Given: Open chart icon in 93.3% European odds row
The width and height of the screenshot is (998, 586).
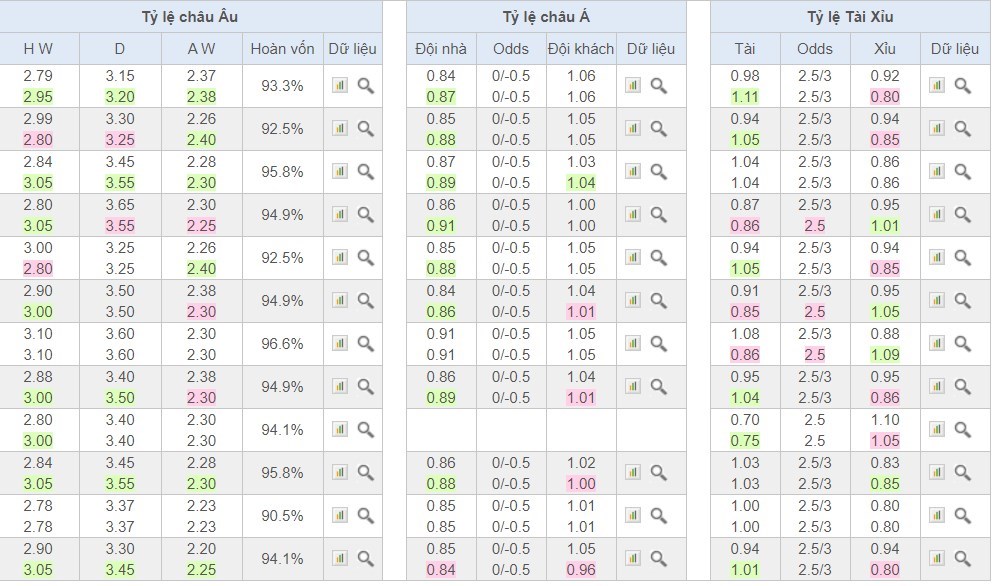Looking at the screenshot, I should pyautogui.click(x=340, y=85).
